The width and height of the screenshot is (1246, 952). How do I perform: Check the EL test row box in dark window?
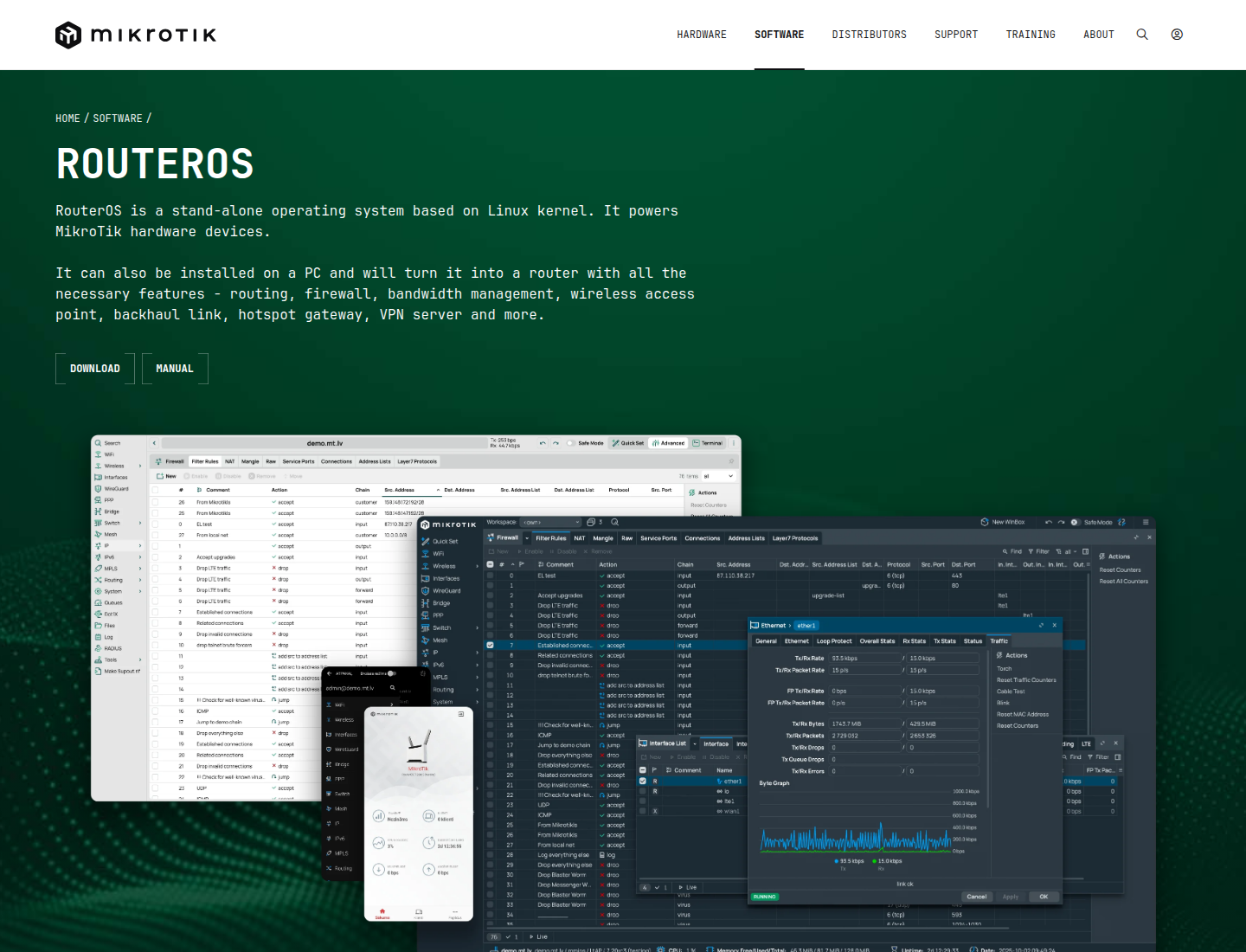click(x=490, y=576)
